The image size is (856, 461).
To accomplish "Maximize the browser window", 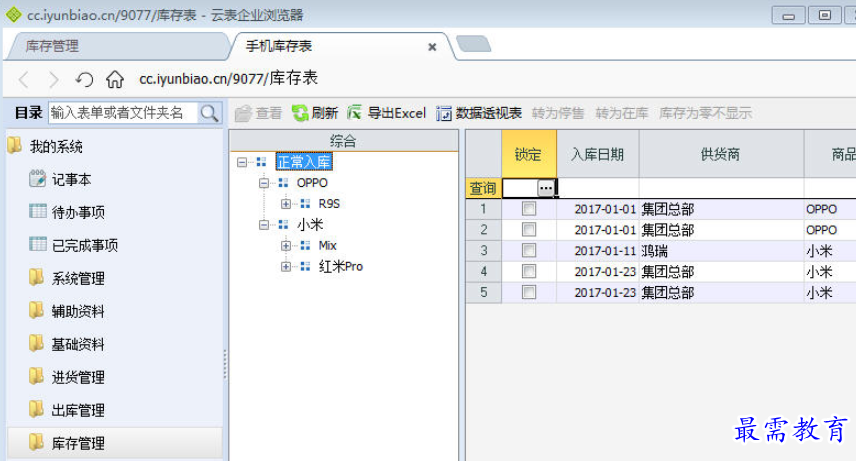I will (x=824, y=15).
